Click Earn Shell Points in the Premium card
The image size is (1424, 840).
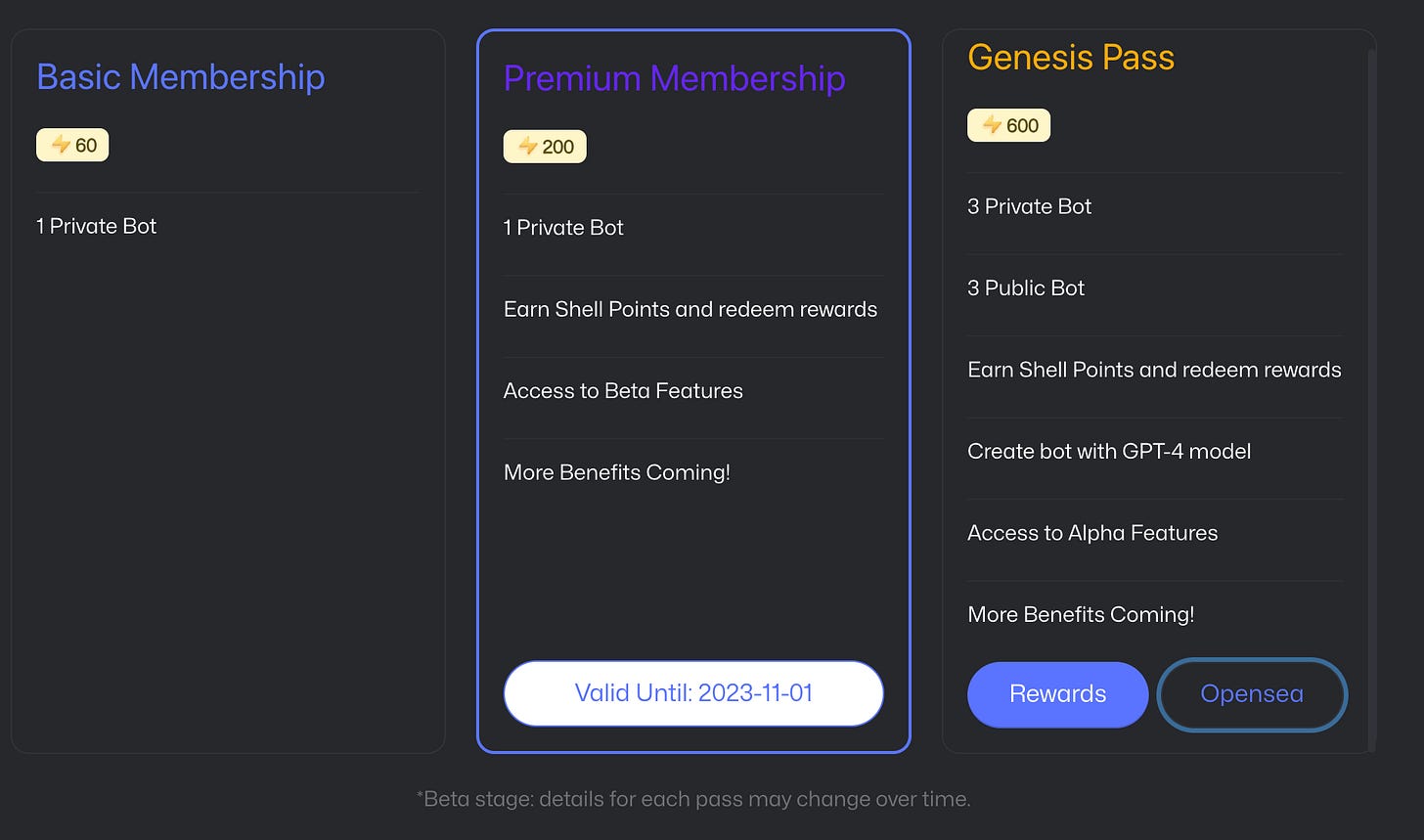click(x=690, y=309)
